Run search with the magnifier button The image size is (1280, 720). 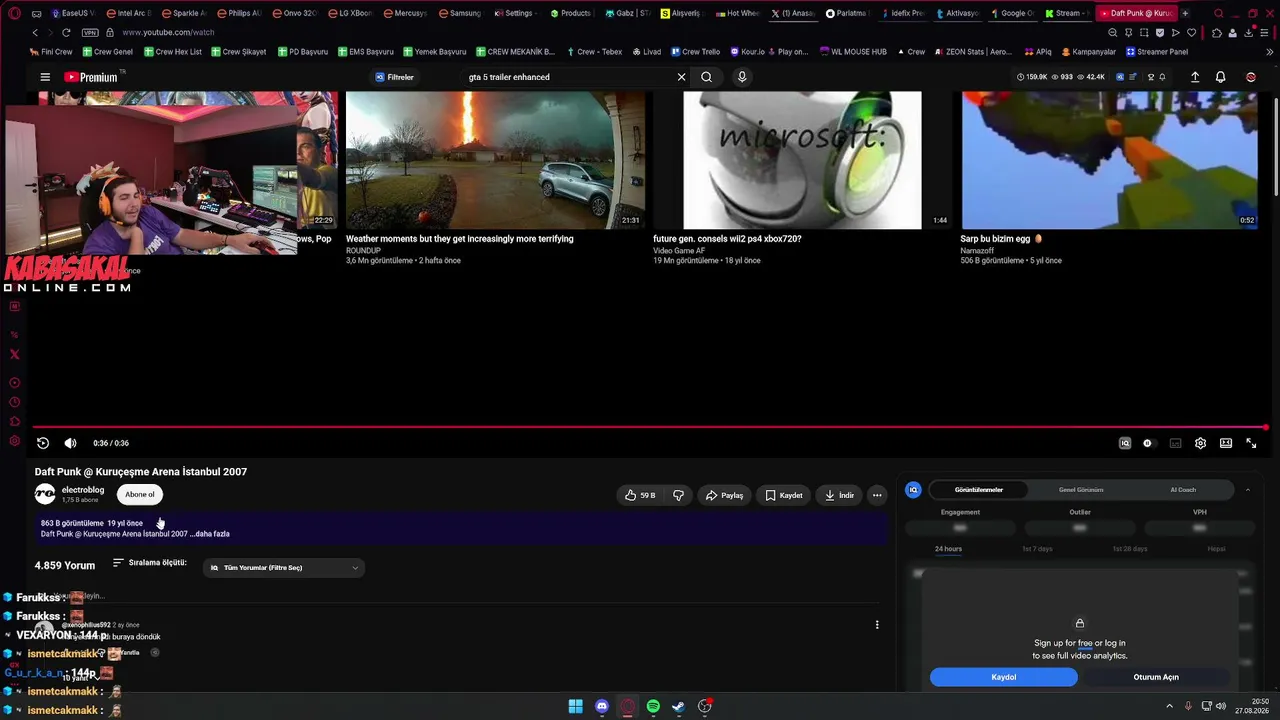(706, 77)
